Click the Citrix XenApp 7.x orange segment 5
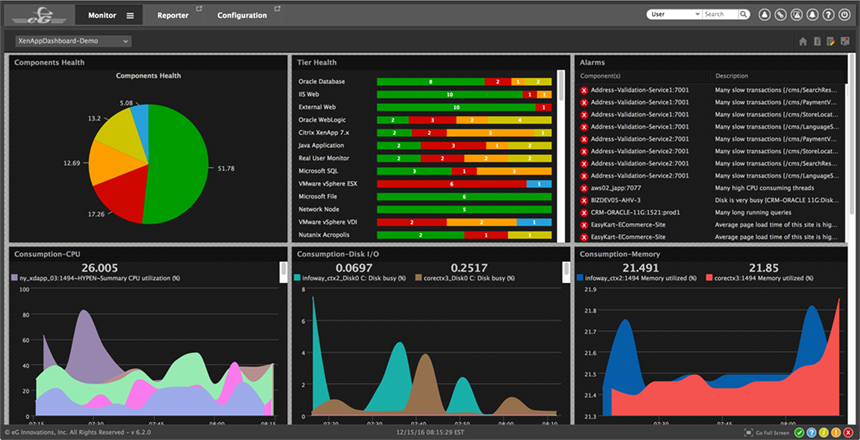This screenshot has width=860, height=440. pos(490,133)
